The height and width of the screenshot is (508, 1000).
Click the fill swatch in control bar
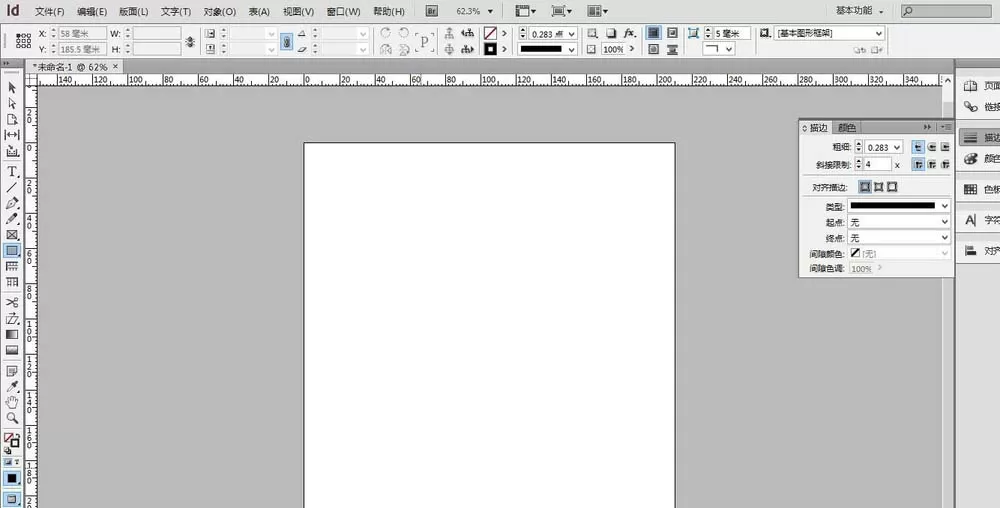(490, 33)
